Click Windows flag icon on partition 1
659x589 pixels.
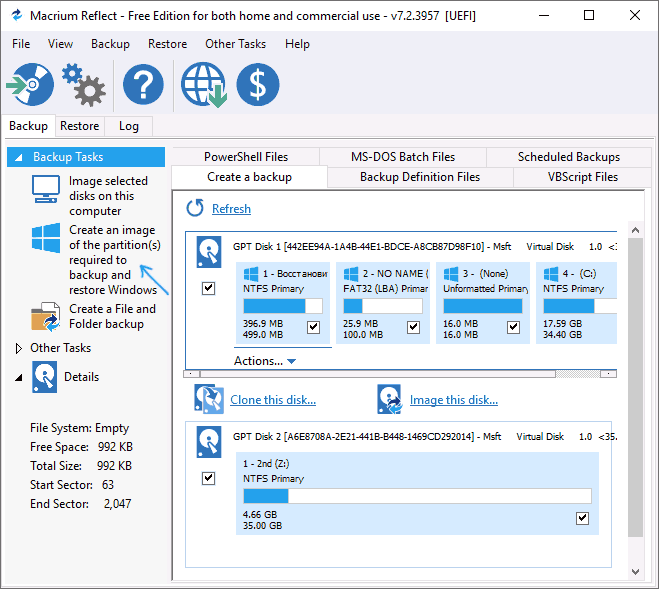point(251,274)
